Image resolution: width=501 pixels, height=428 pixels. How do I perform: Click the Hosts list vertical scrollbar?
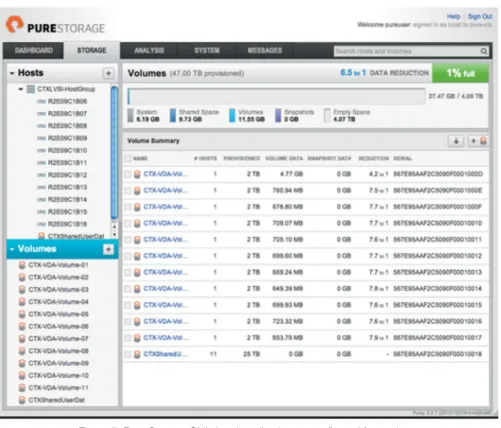(114, 152)
